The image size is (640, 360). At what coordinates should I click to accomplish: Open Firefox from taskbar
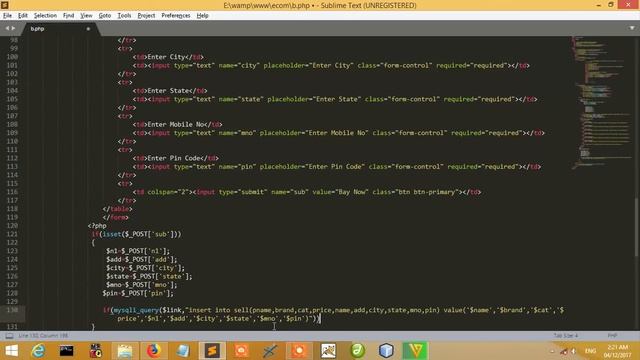(154, 351)
